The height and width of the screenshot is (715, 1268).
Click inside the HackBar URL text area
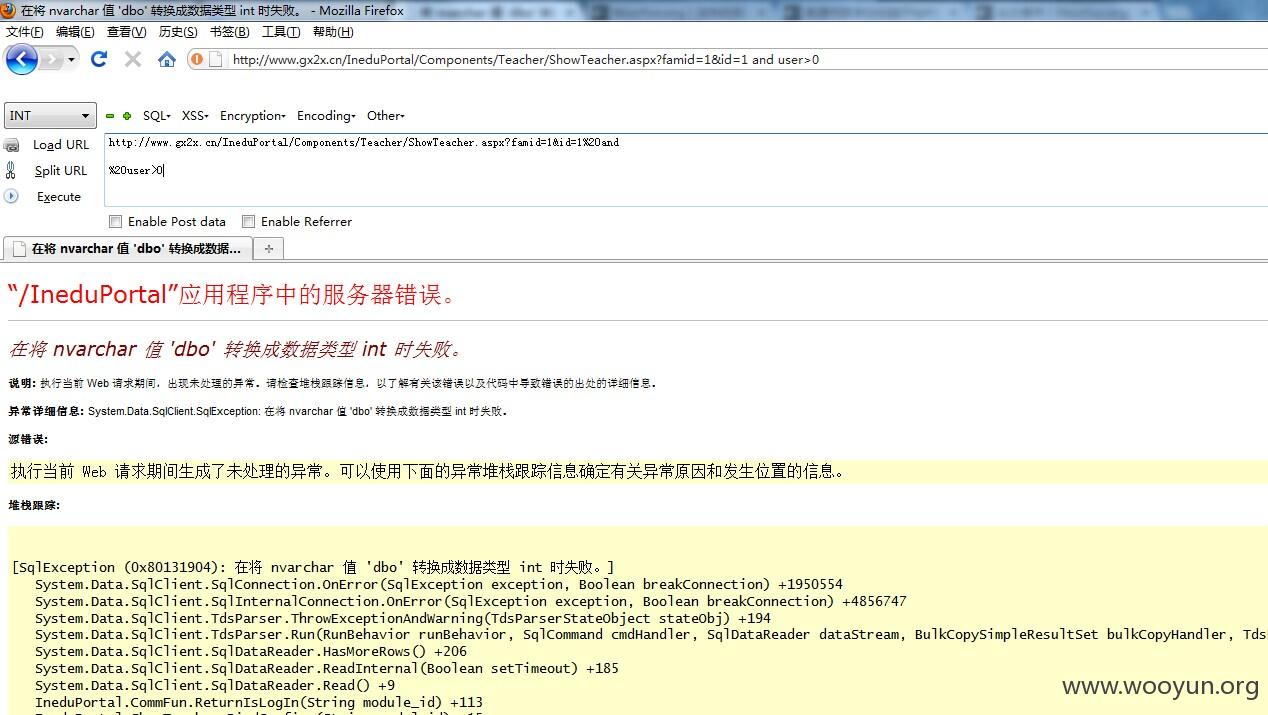[686, 169]
